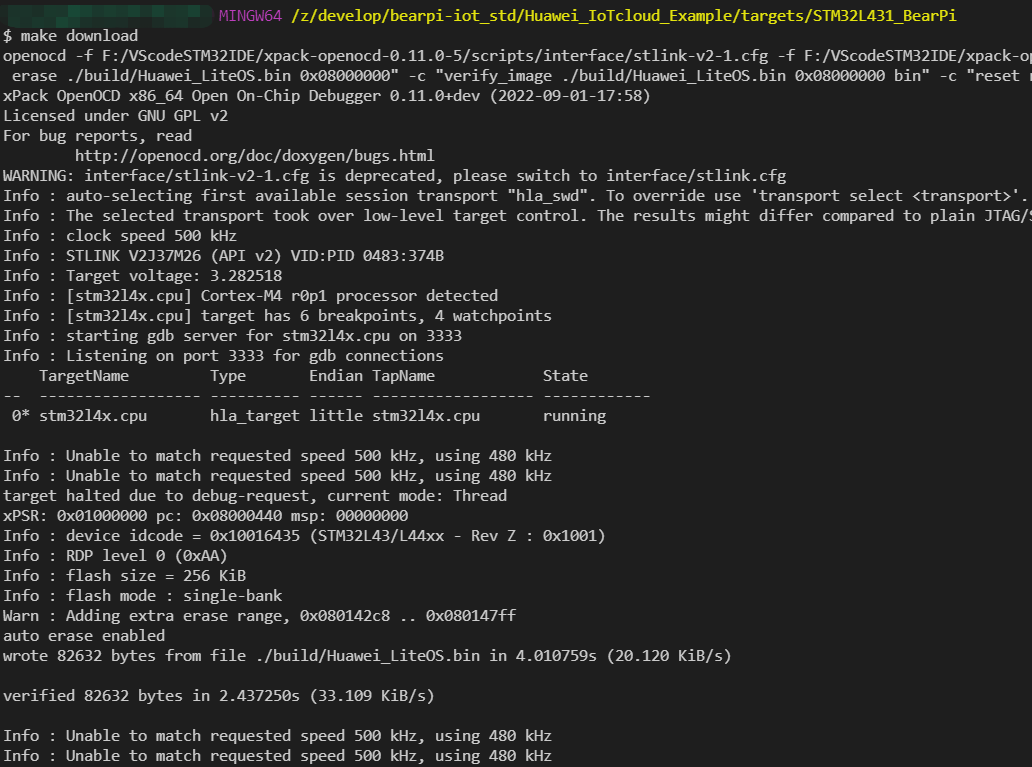Screen dimensions: 1032x767
Task: Click the STLINK V2J37M26 version line
Action: pos(223,256)
